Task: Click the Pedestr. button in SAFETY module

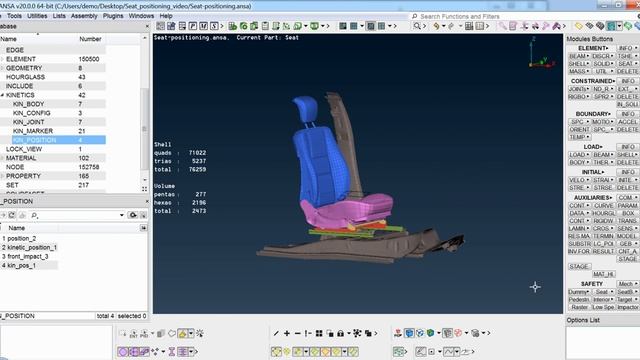Action: click(579, 300)
